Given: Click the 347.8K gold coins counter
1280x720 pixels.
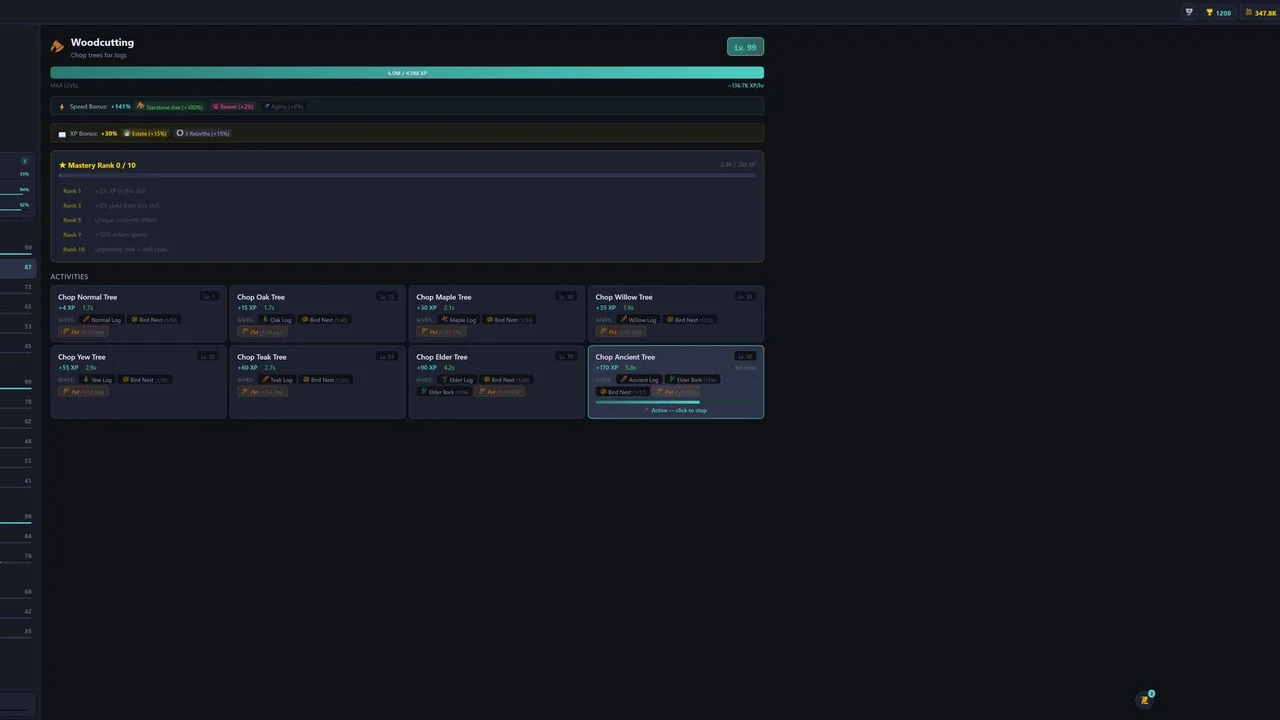Looking at the screenshot, I should [1260, 13].
